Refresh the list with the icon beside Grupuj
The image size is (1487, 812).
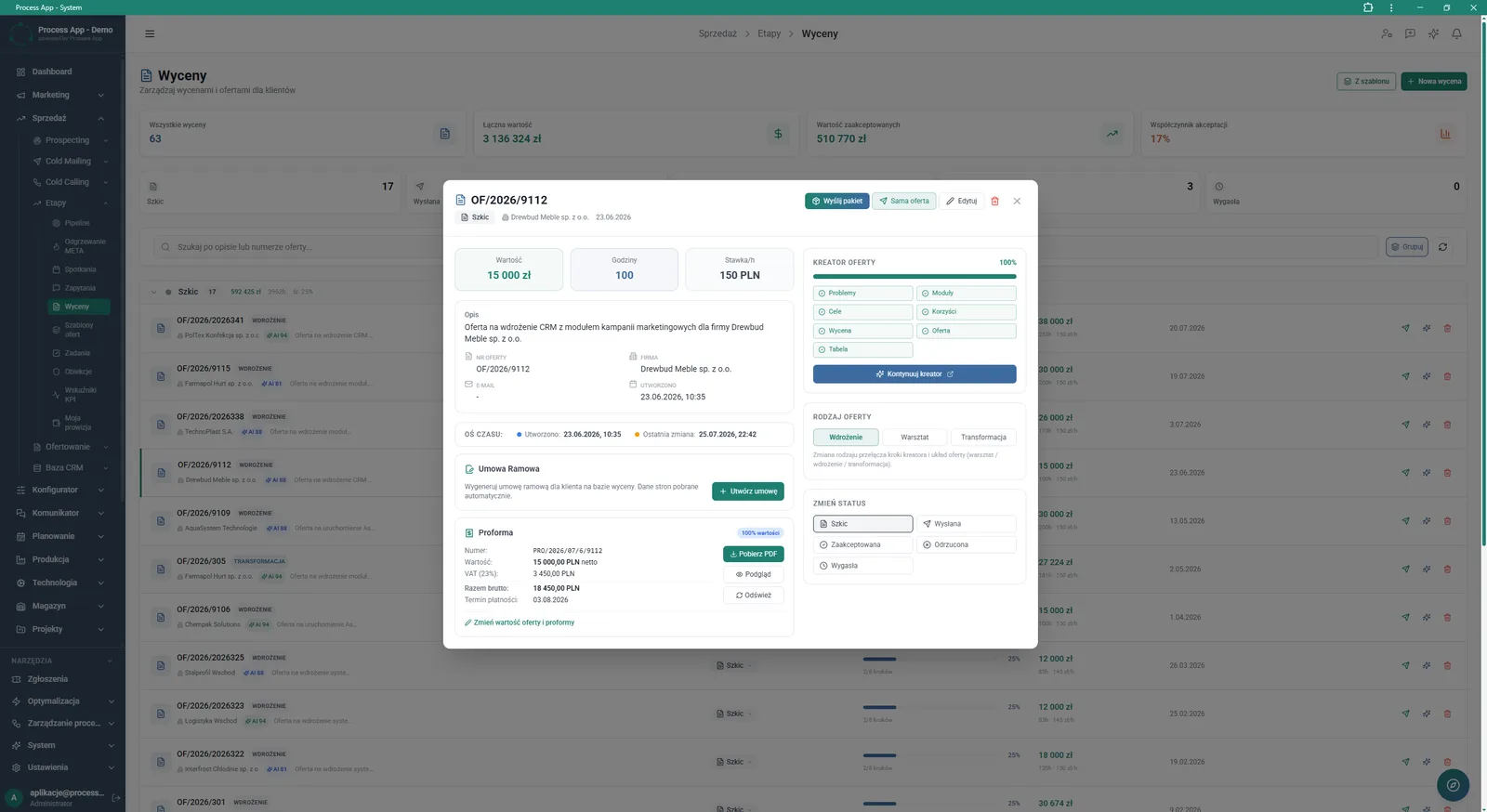(x=1442, y=247)
